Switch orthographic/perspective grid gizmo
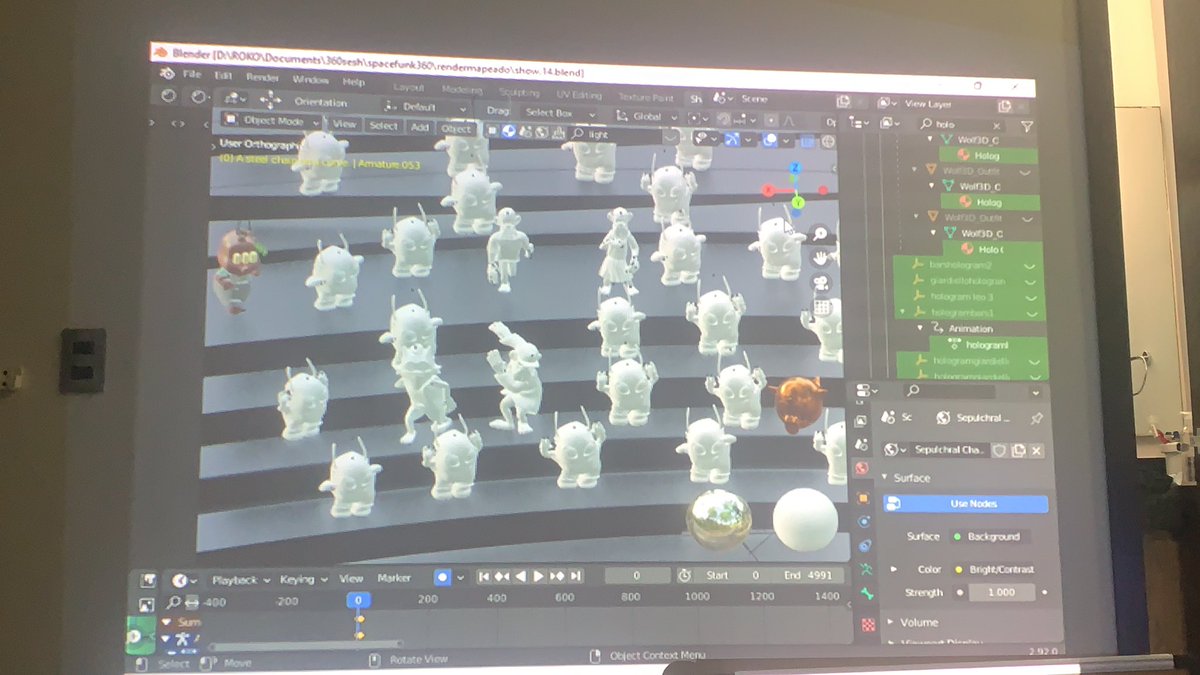 (824, 307)
